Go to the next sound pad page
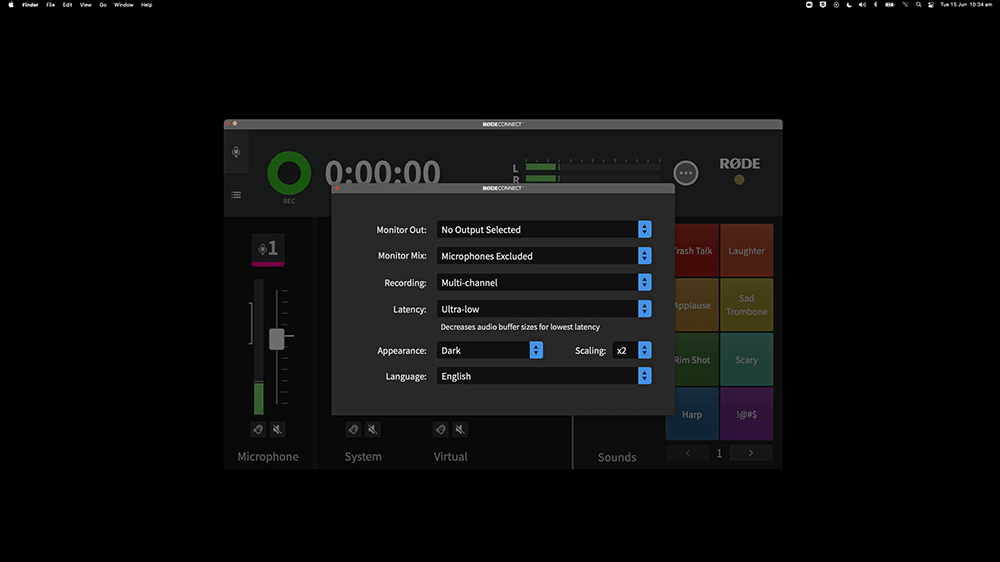 click(751, 453)
